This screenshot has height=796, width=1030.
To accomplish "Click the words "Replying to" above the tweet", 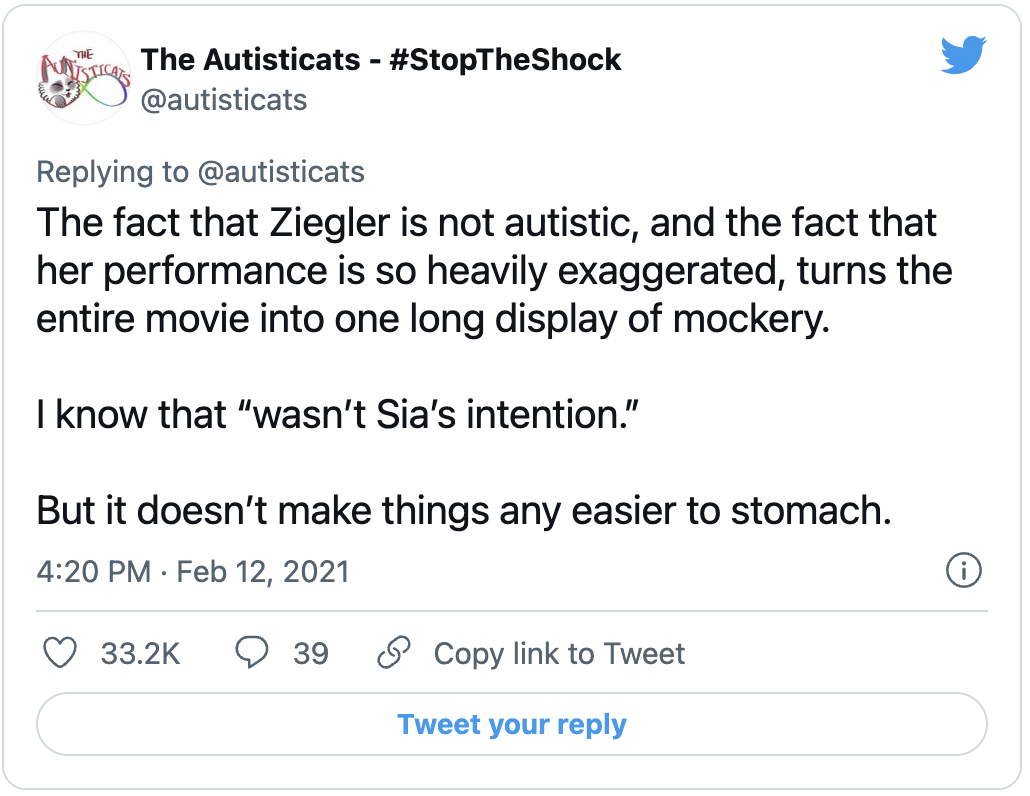I will [x=111, y=172].
